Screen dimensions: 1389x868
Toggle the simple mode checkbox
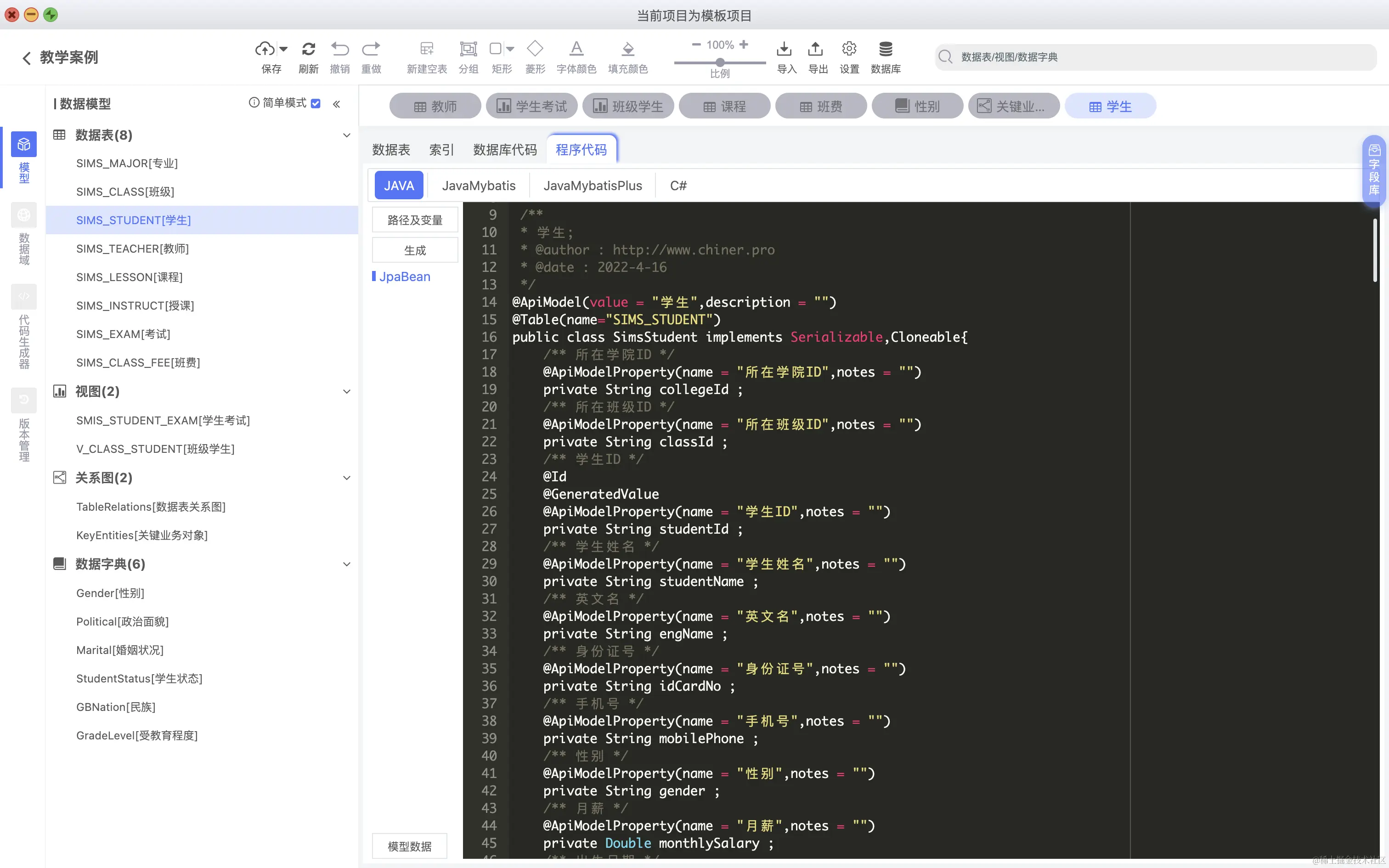coord(316,103)
